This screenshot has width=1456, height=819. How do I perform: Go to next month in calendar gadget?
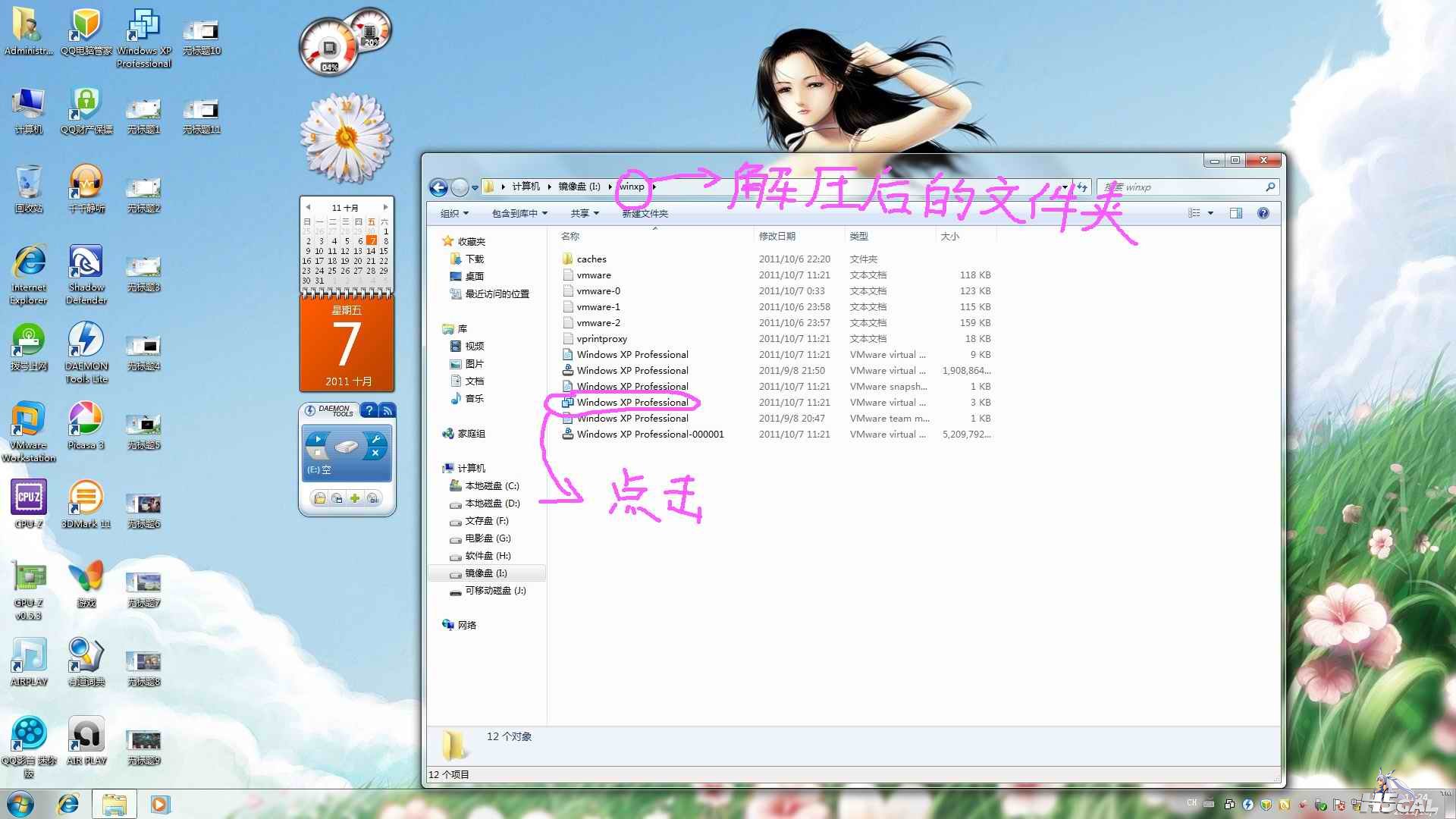pos(385,207)
